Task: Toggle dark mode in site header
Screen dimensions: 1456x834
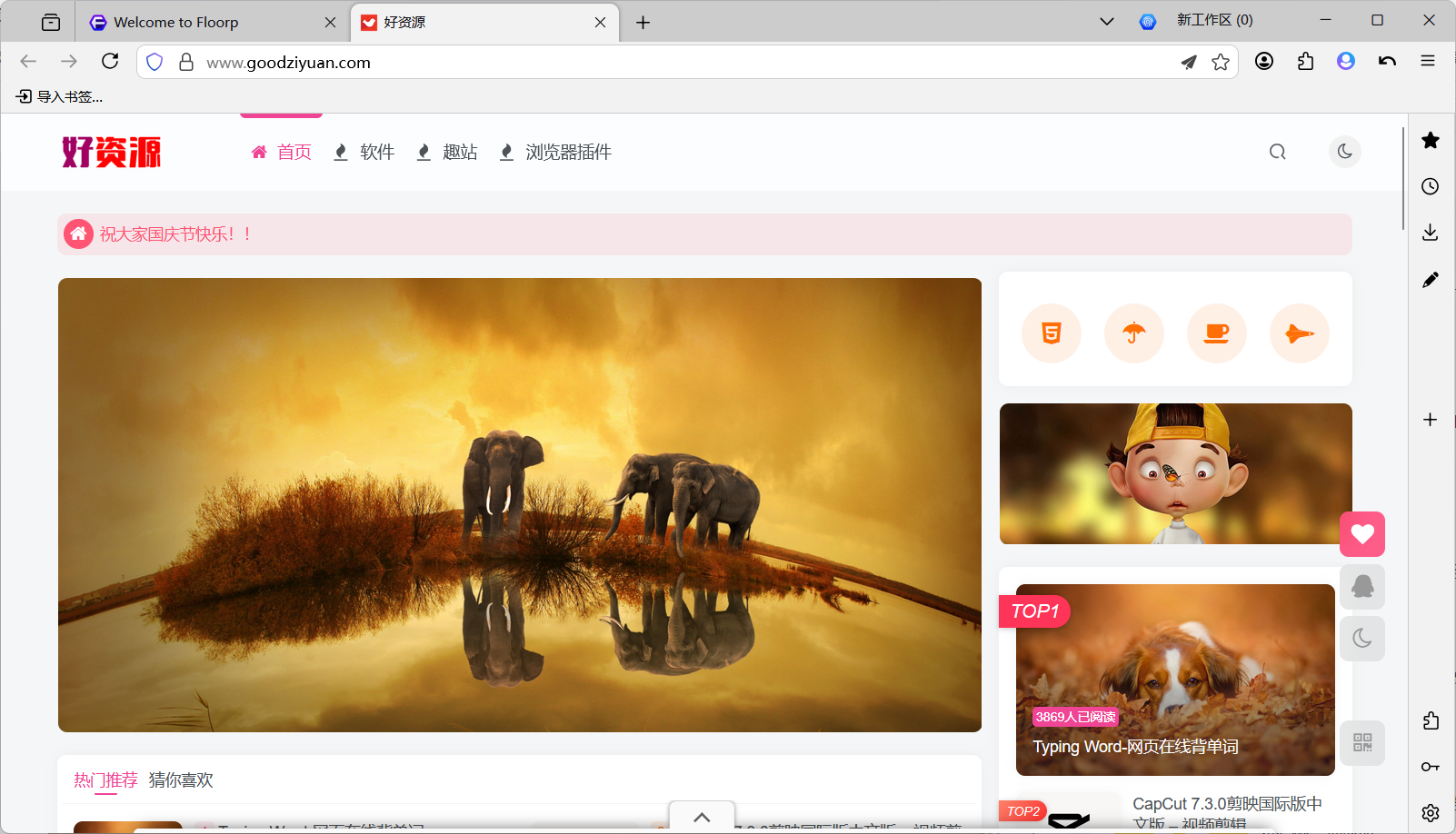Action: [1344, 152]
